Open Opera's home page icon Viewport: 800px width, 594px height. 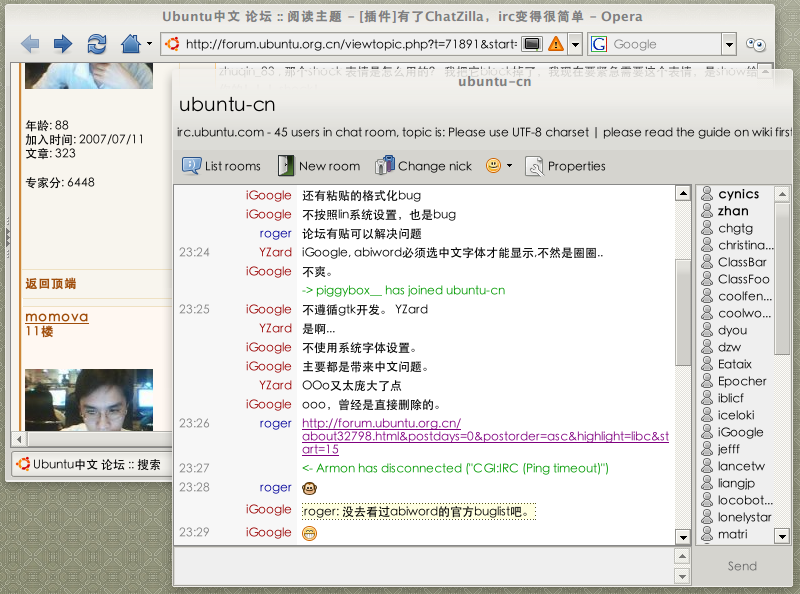pyautogui.click(x=131, y=44)
